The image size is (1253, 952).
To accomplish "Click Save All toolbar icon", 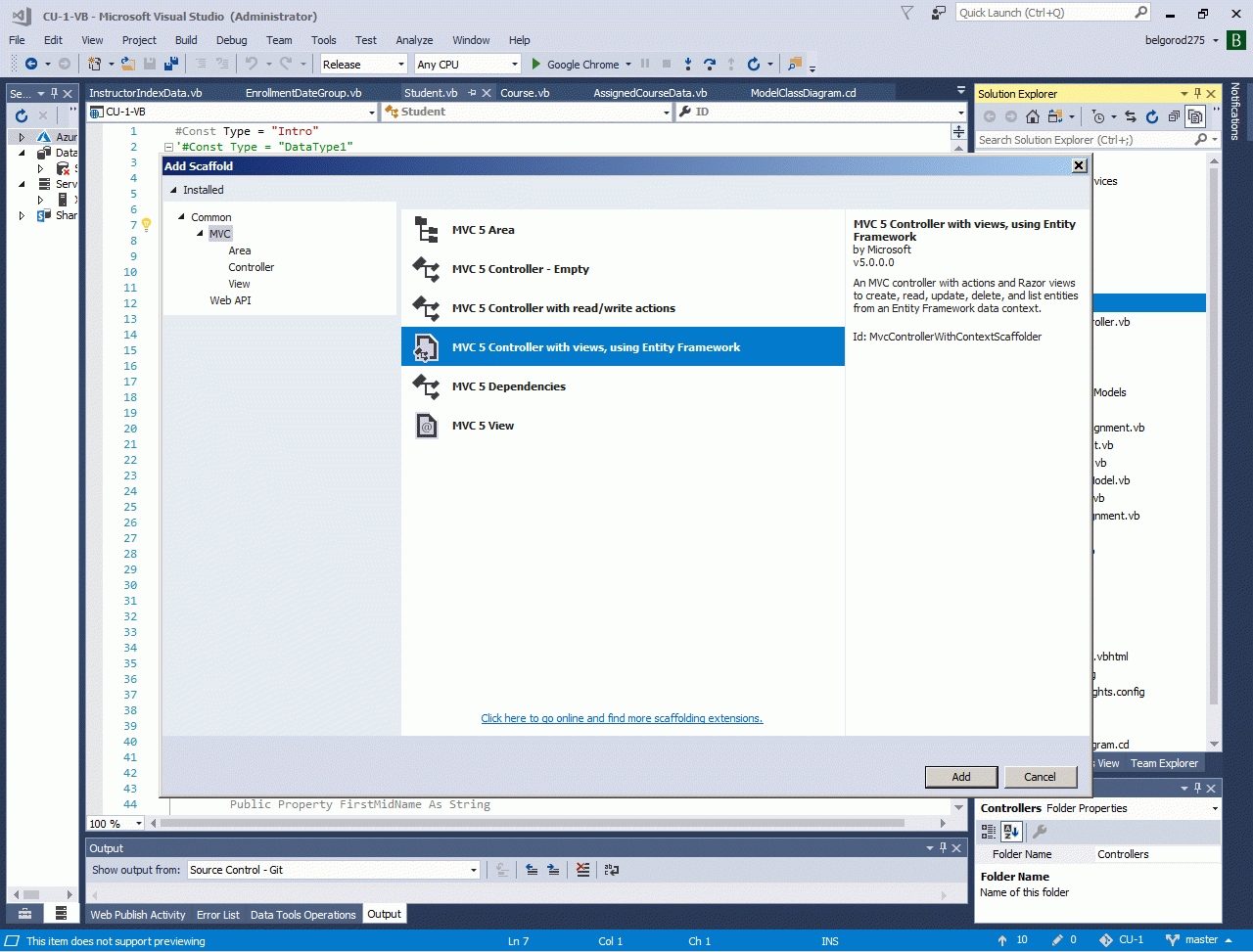I will pos(171,65).
